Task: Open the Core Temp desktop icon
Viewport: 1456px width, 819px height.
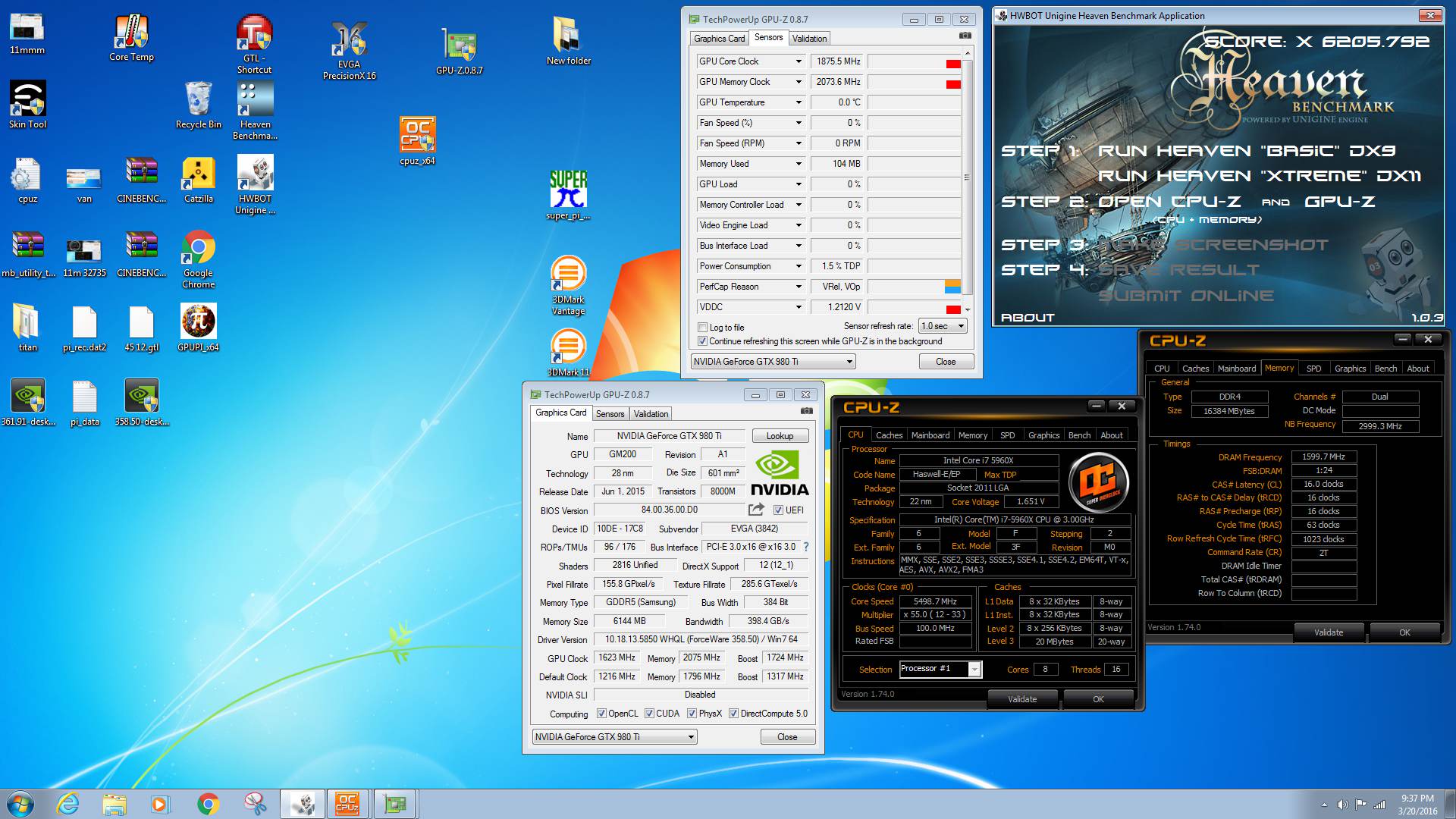Action: [131, 38]
